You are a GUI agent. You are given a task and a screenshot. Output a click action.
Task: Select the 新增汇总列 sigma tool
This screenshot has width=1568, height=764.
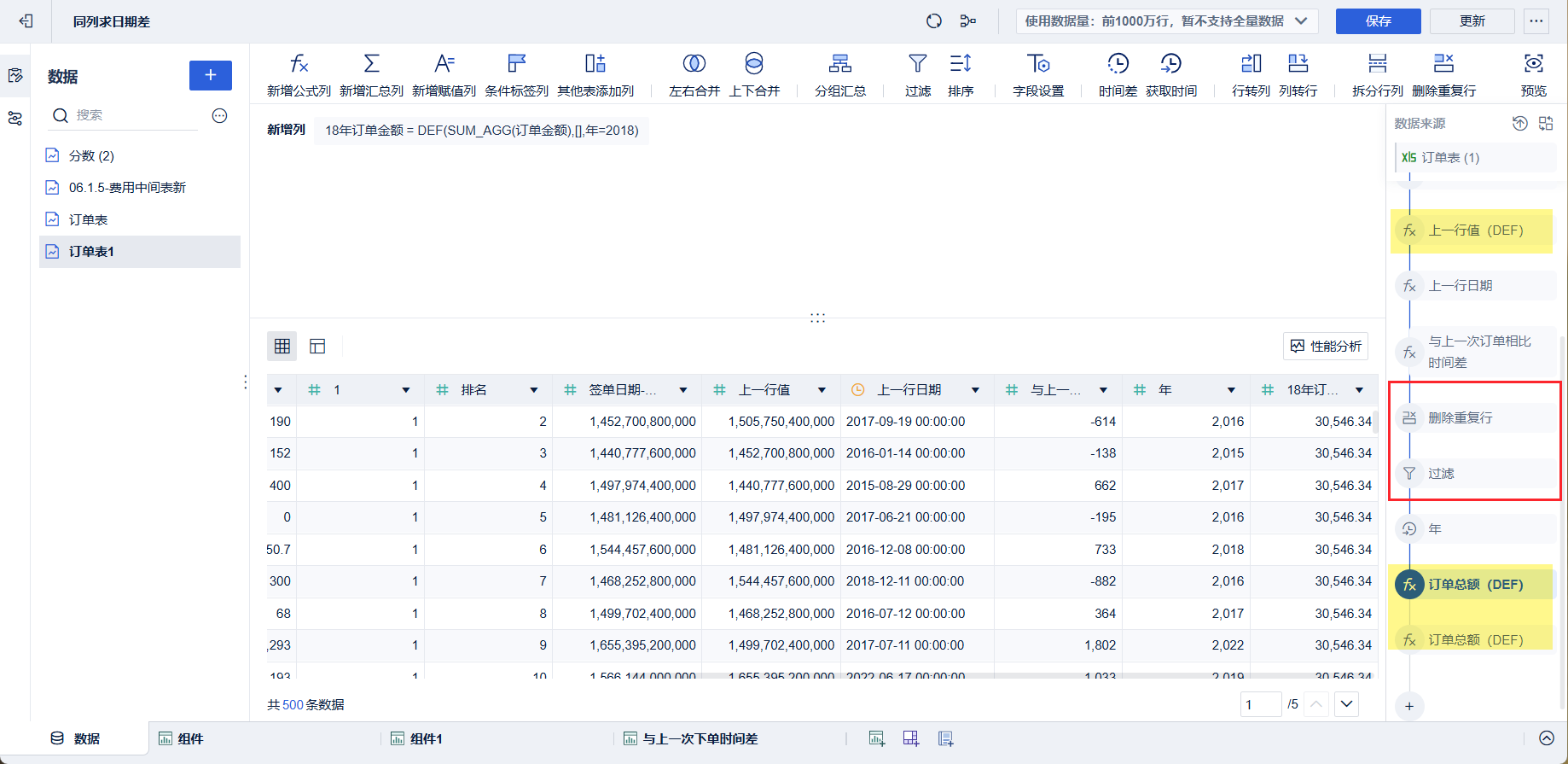click(371, 74)
